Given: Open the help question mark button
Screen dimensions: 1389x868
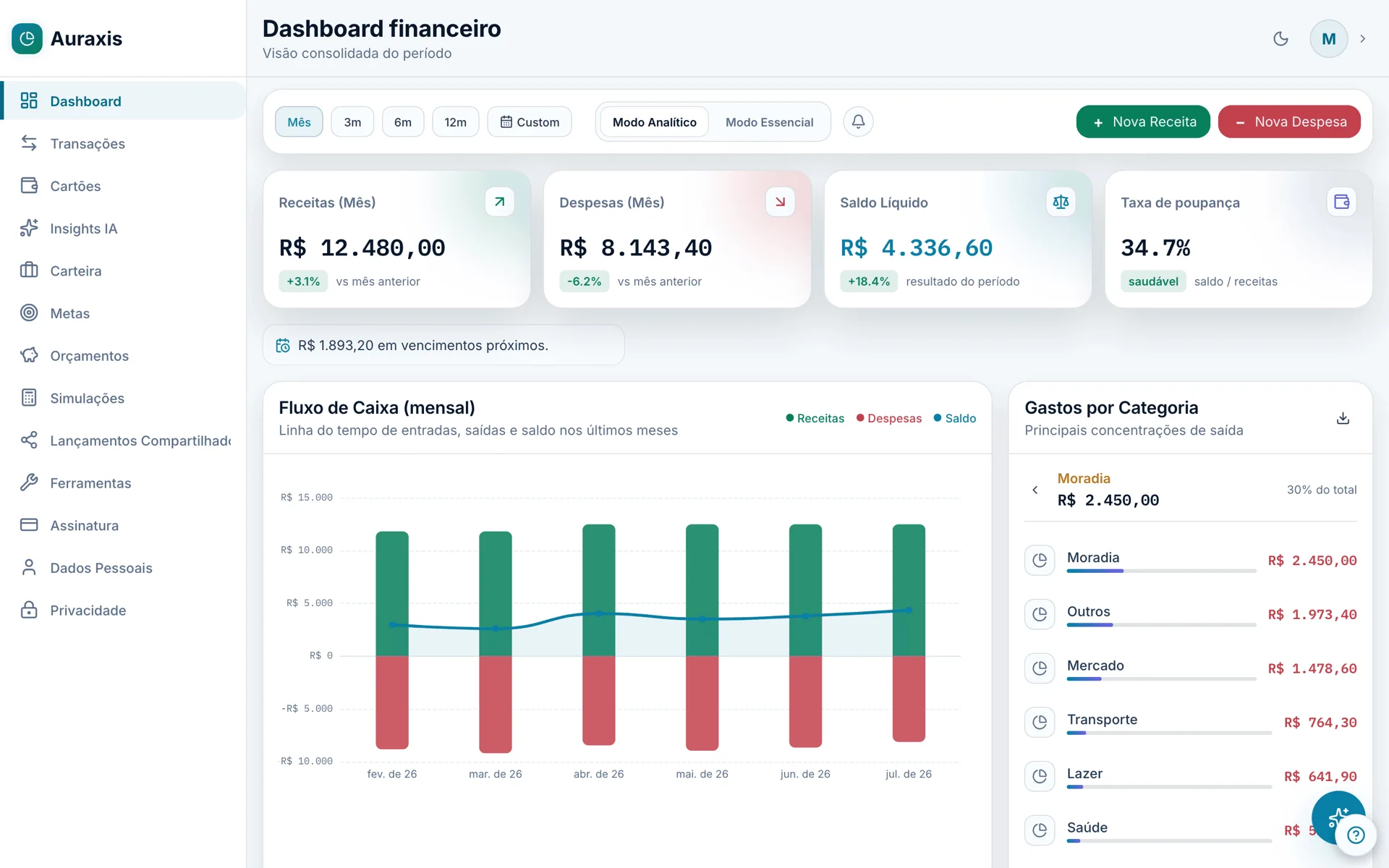Looking at the screenshot, I should tap(1356, 835).
